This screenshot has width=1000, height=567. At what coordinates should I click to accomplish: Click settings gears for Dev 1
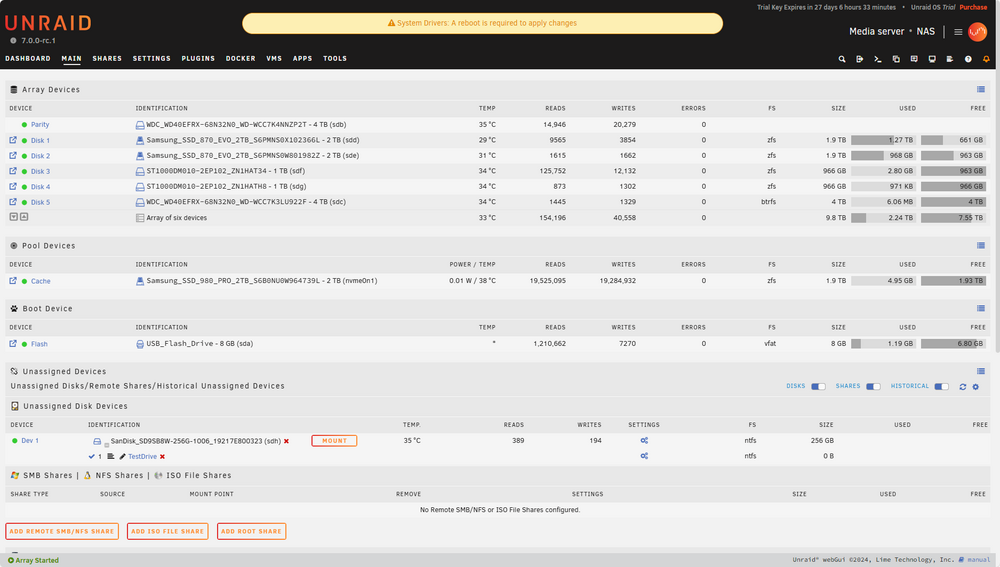point(644,441)
